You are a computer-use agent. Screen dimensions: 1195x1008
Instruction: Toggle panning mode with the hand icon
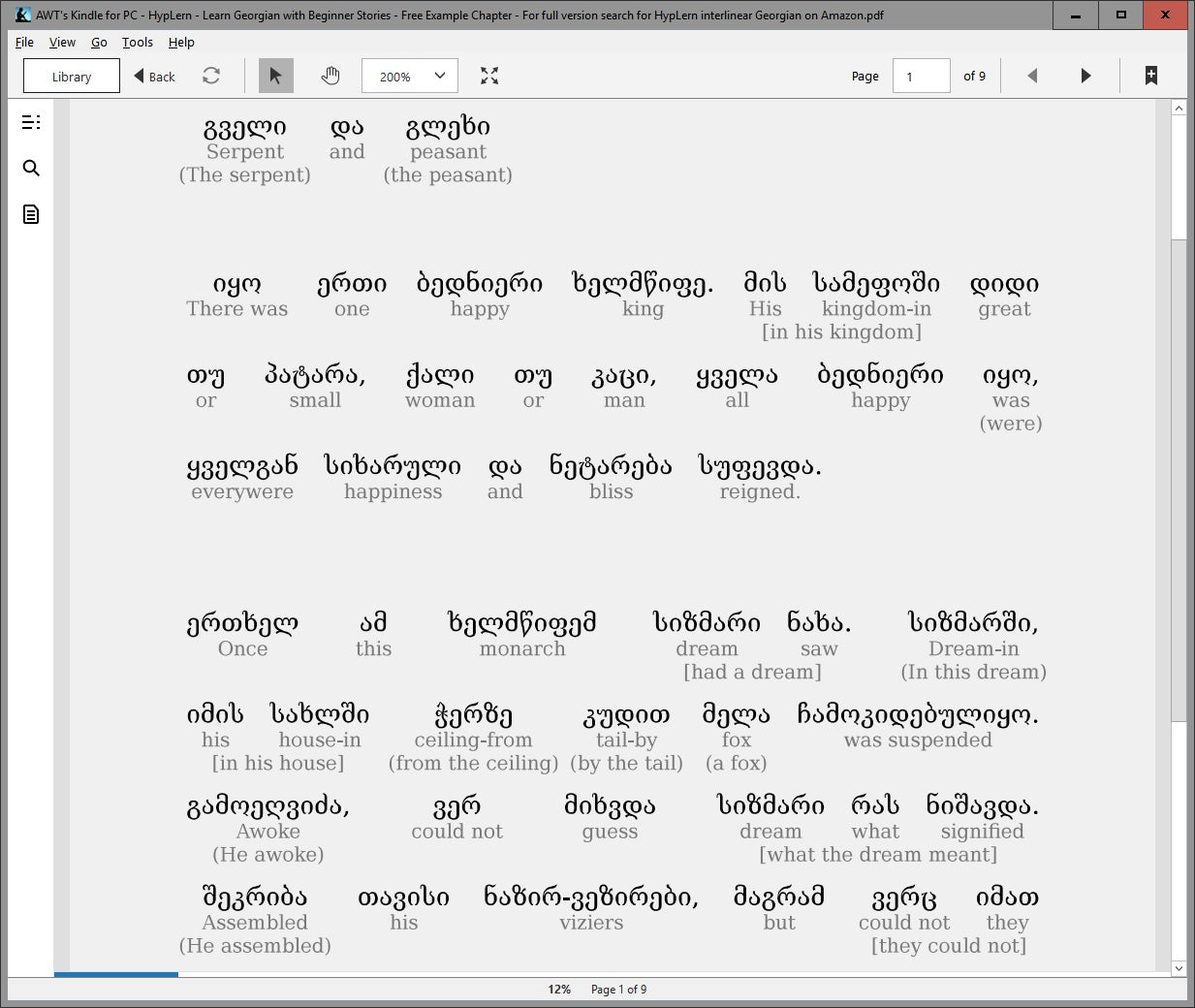tap(330, 76)
